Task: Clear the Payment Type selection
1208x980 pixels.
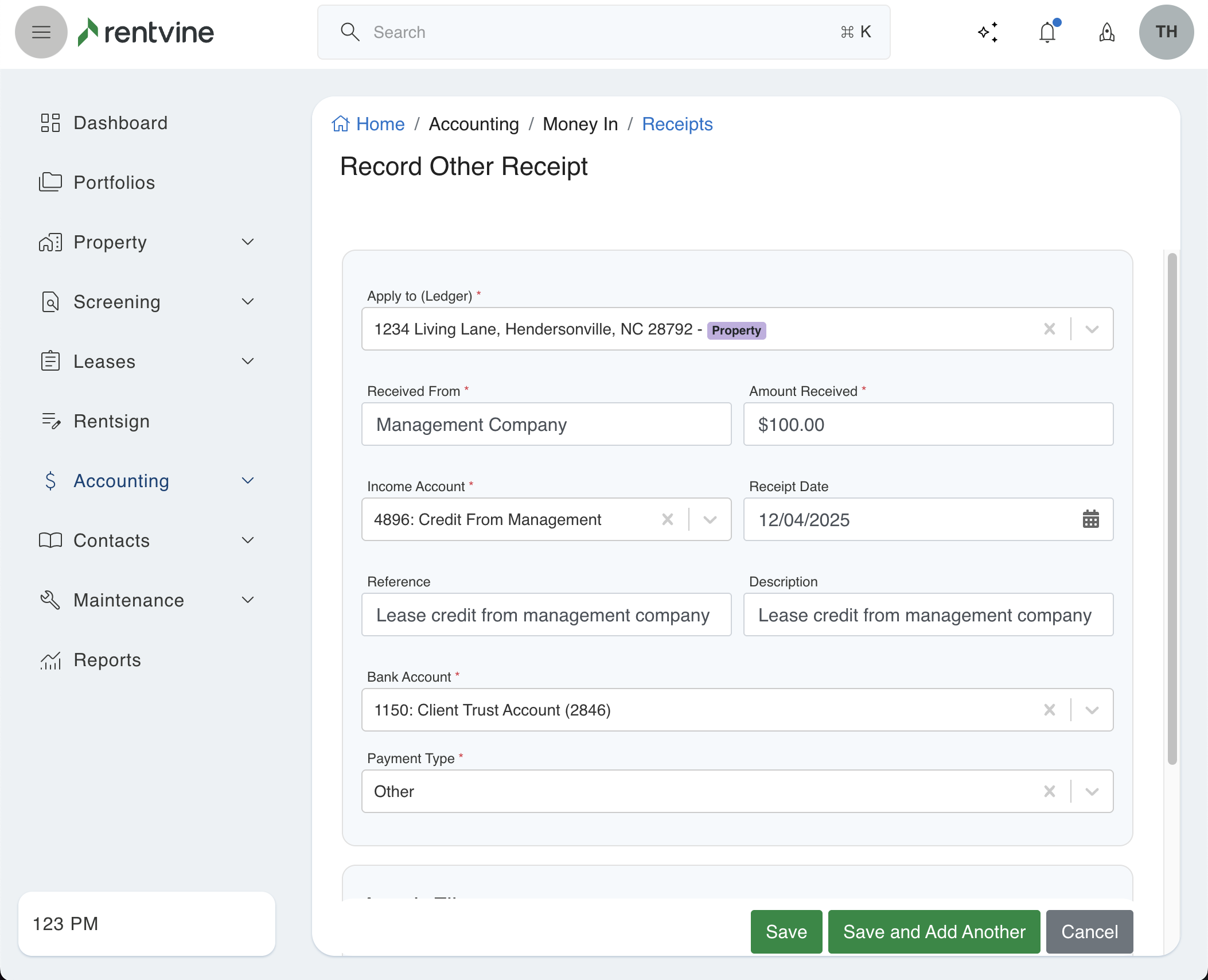Action: point(1049,791)
